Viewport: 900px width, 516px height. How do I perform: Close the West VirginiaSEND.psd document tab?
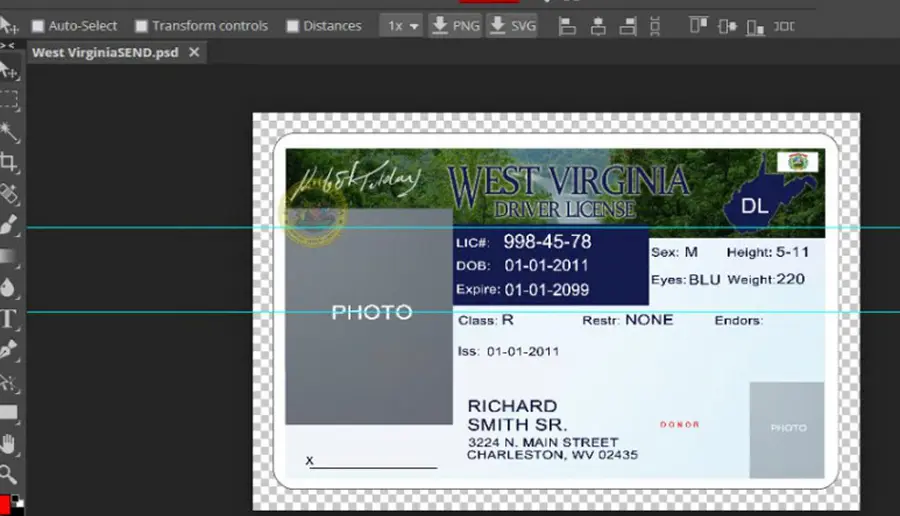(194, 52)
